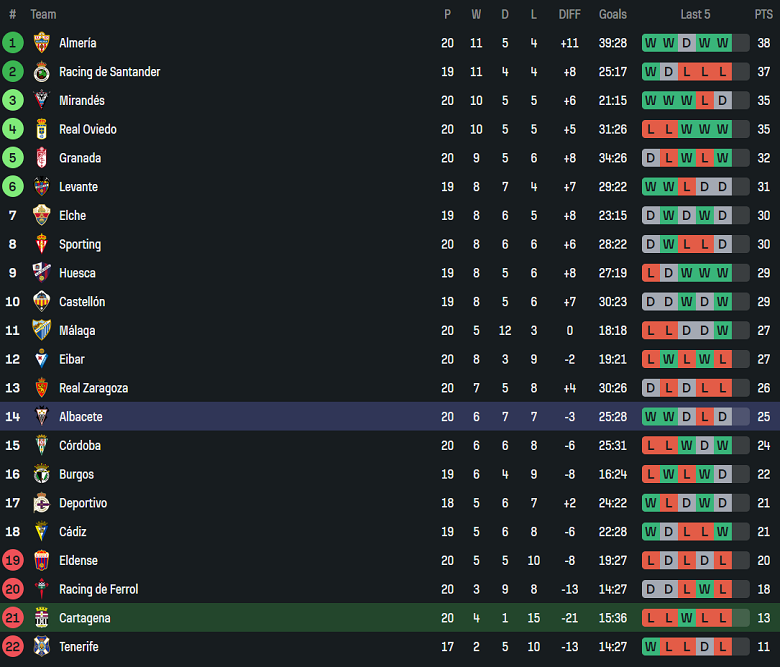
Task: Click the Granada club crest
Action: click(41, 158)
